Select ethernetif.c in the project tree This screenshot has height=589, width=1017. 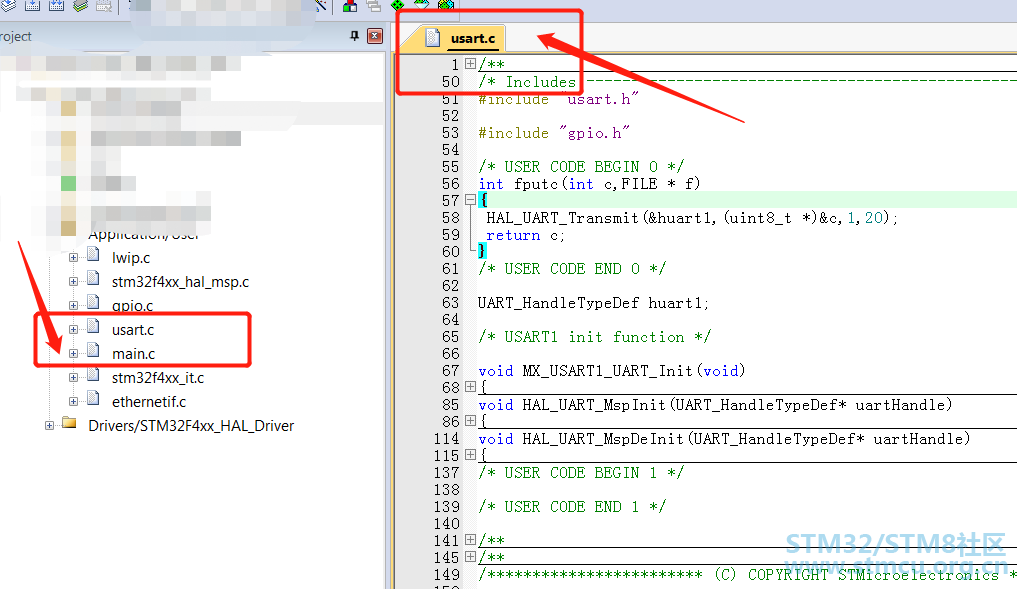(149, 402)
